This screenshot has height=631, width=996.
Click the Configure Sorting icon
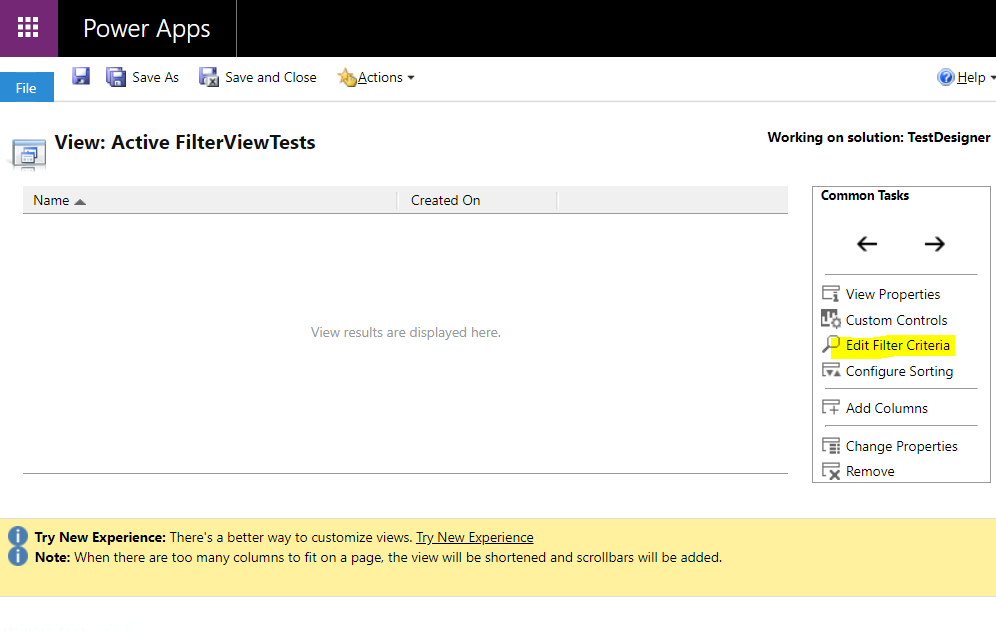[x=831, y=370]
